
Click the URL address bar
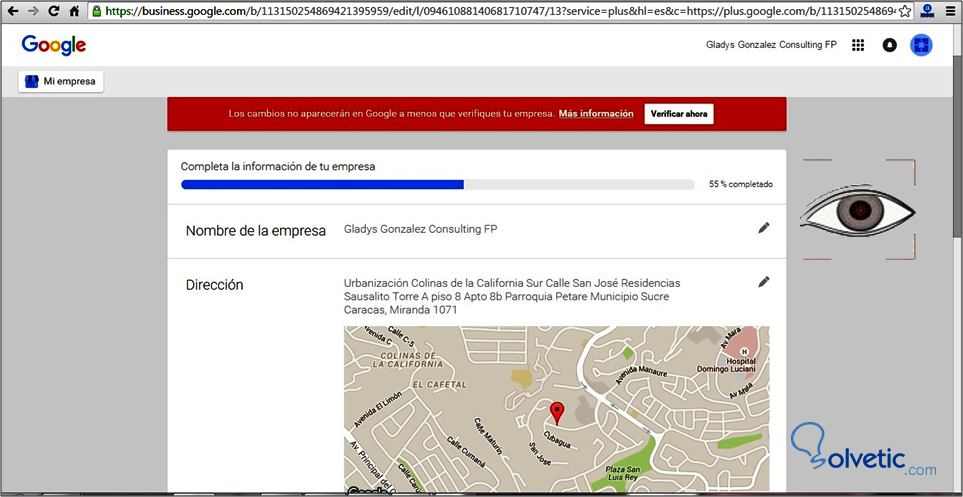point(500,11)
